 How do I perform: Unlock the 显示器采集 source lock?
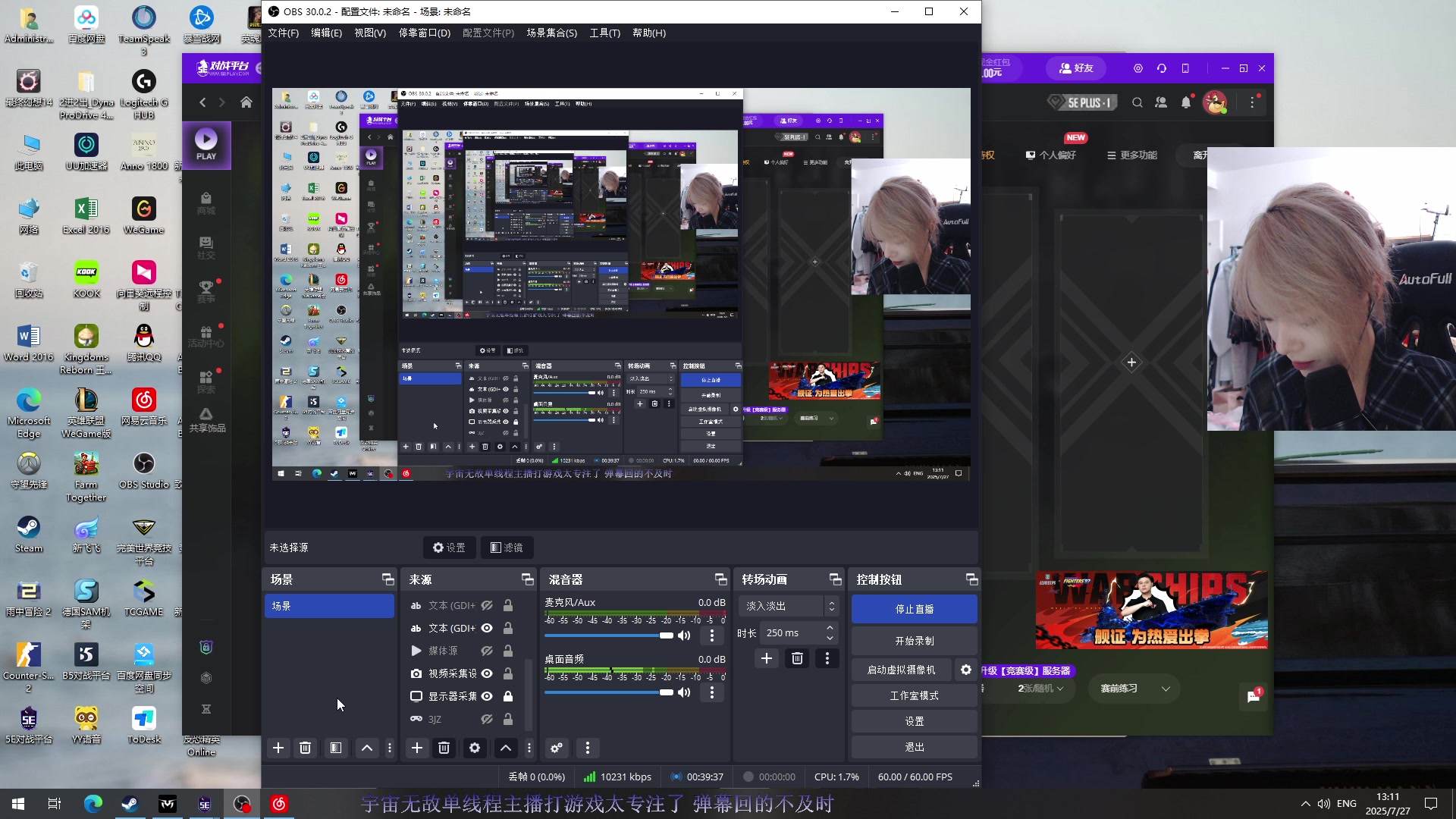click(508, 696)
